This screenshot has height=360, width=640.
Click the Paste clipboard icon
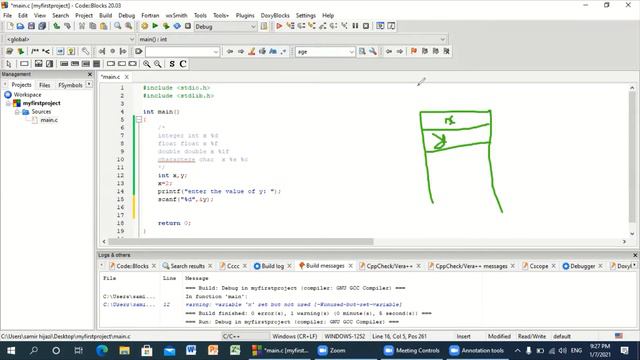coord(104,26)
